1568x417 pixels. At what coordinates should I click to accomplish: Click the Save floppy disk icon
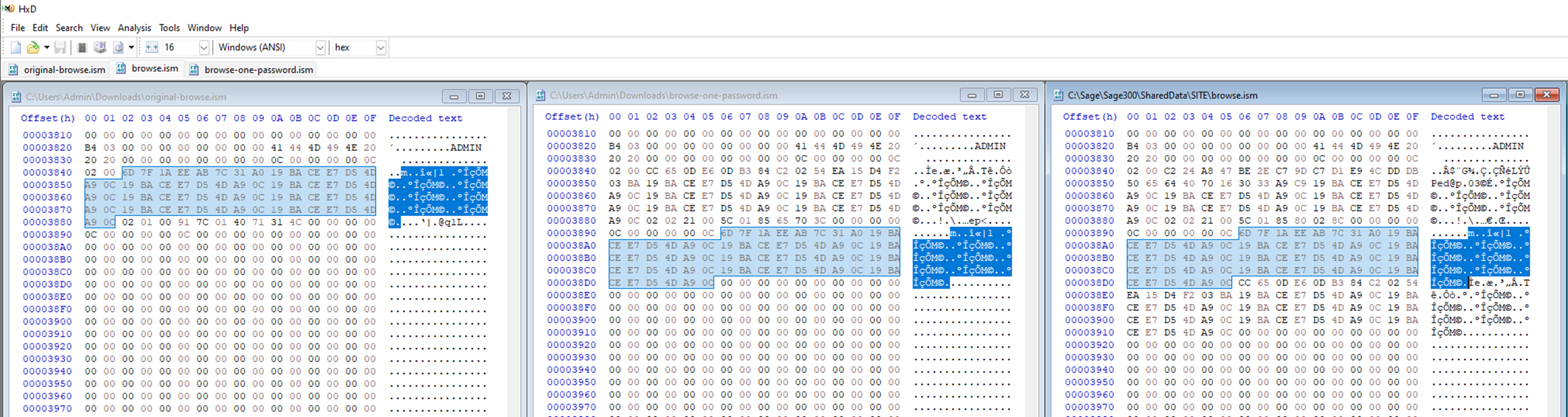(x=60, y=47)
